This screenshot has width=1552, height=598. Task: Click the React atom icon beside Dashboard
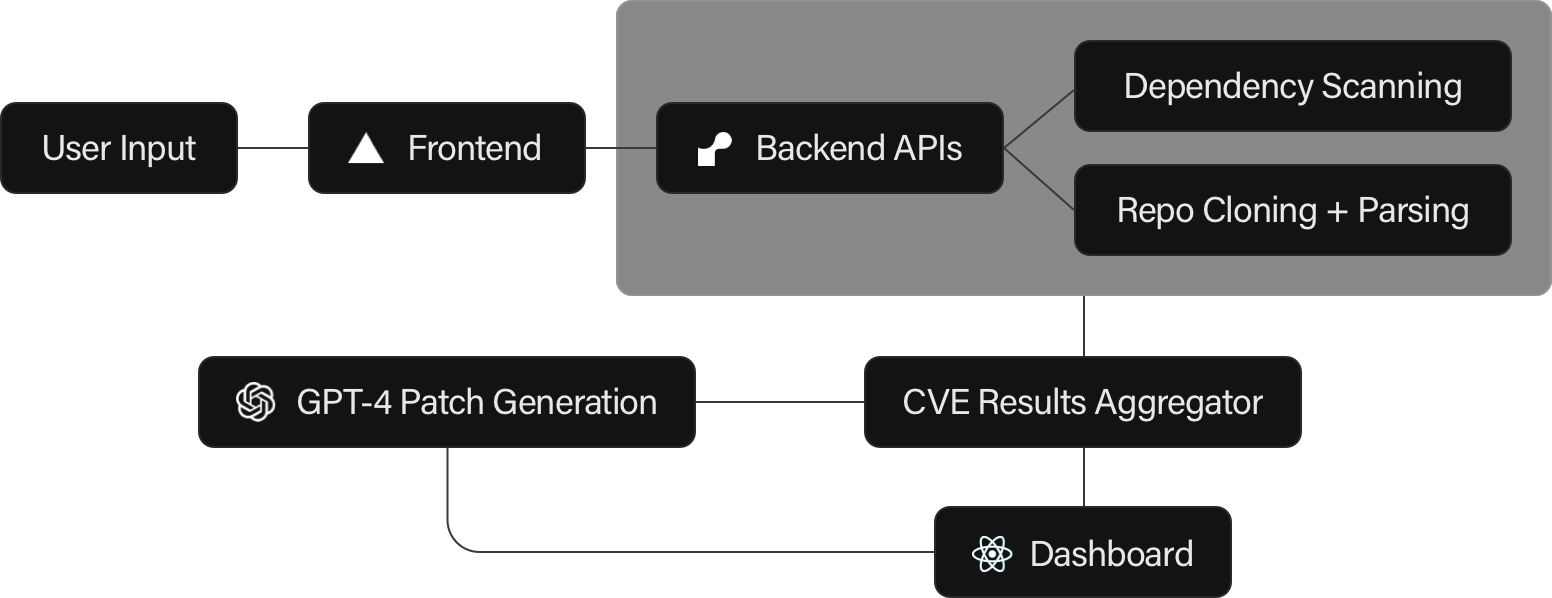tap(991, 554)
